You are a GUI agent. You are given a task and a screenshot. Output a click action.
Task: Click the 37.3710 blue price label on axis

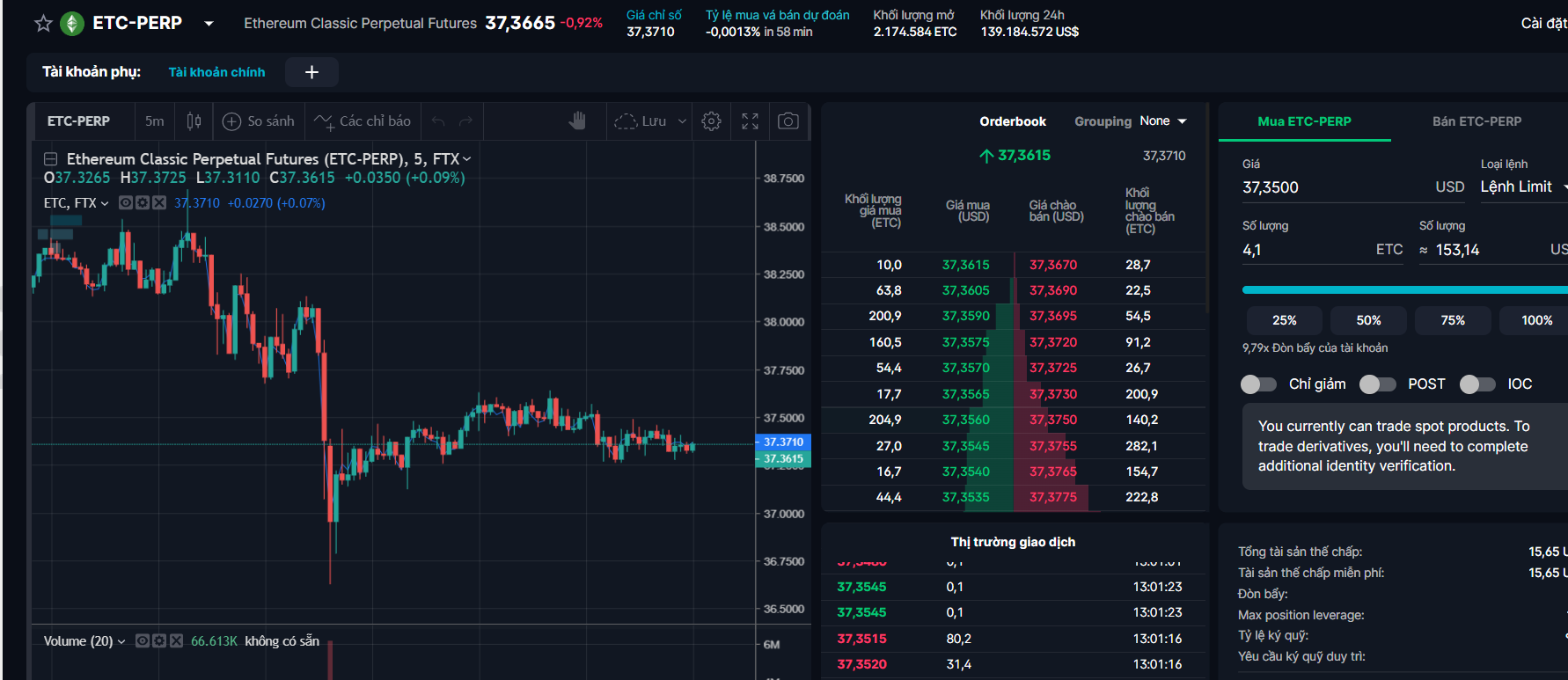tap(782, 442)
